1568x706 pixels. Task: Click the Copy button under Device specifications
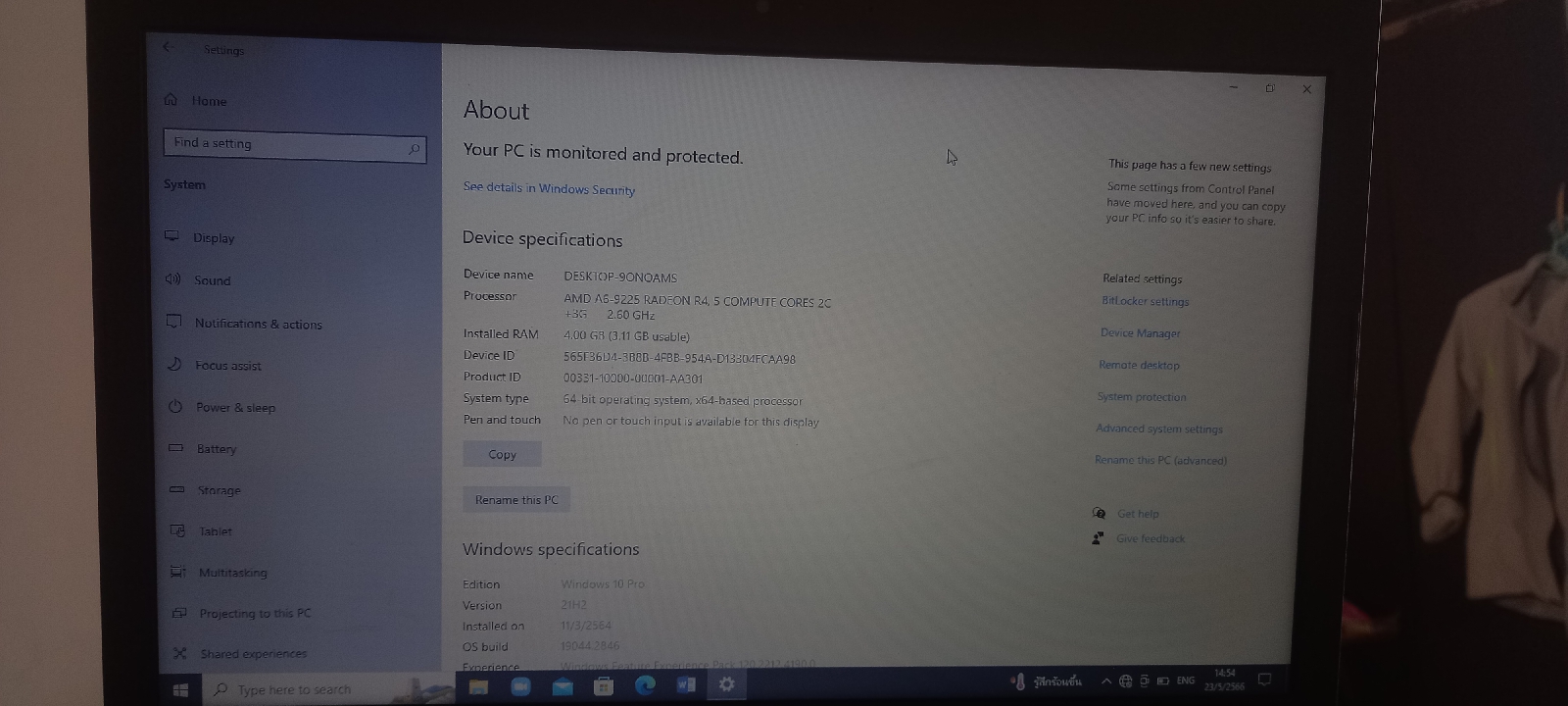(502, 454)
